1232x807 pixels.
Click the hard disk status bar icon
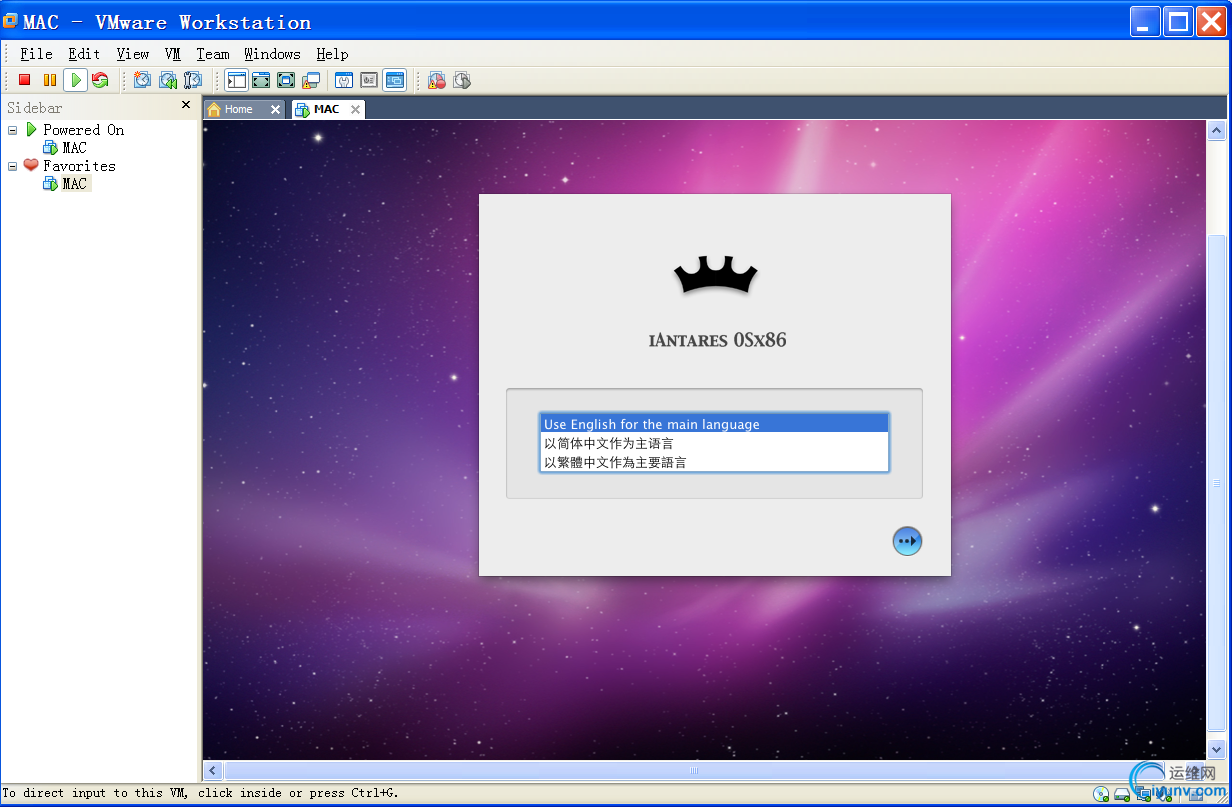[x=1122, y=795]
